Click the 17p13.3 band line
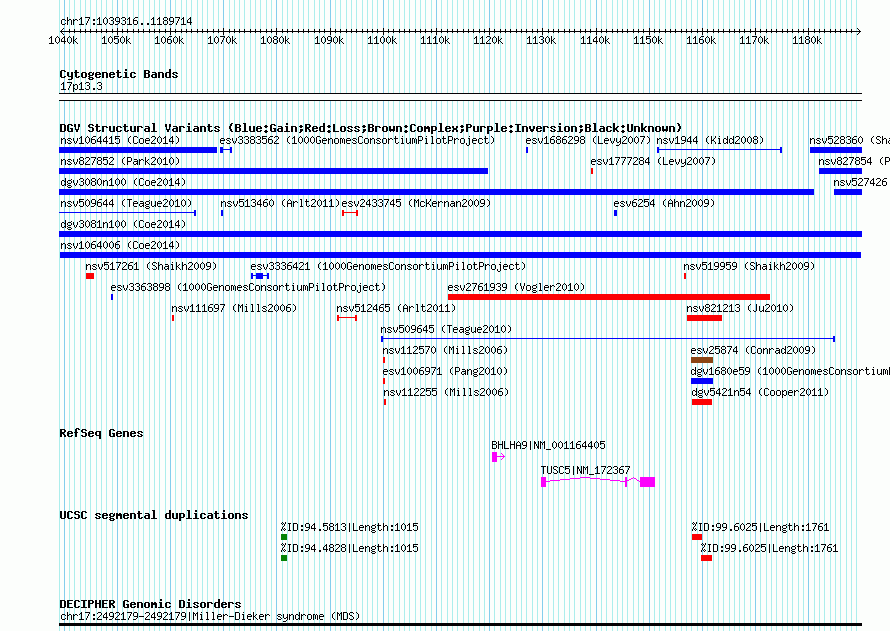This screenshot has width=890, height=631. pyautogui.click(x=460, y=97)
